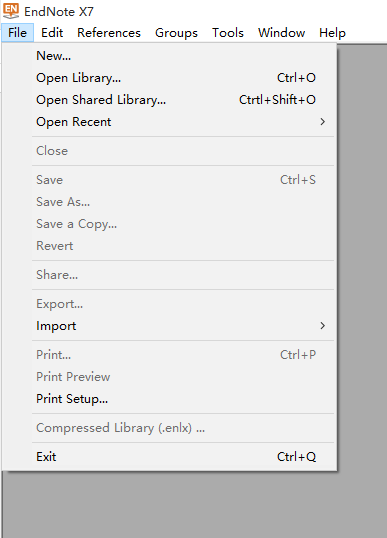Expand the Open Recent submenu
The height and width of the screenshot is (538, 387).
pos(185,122)
